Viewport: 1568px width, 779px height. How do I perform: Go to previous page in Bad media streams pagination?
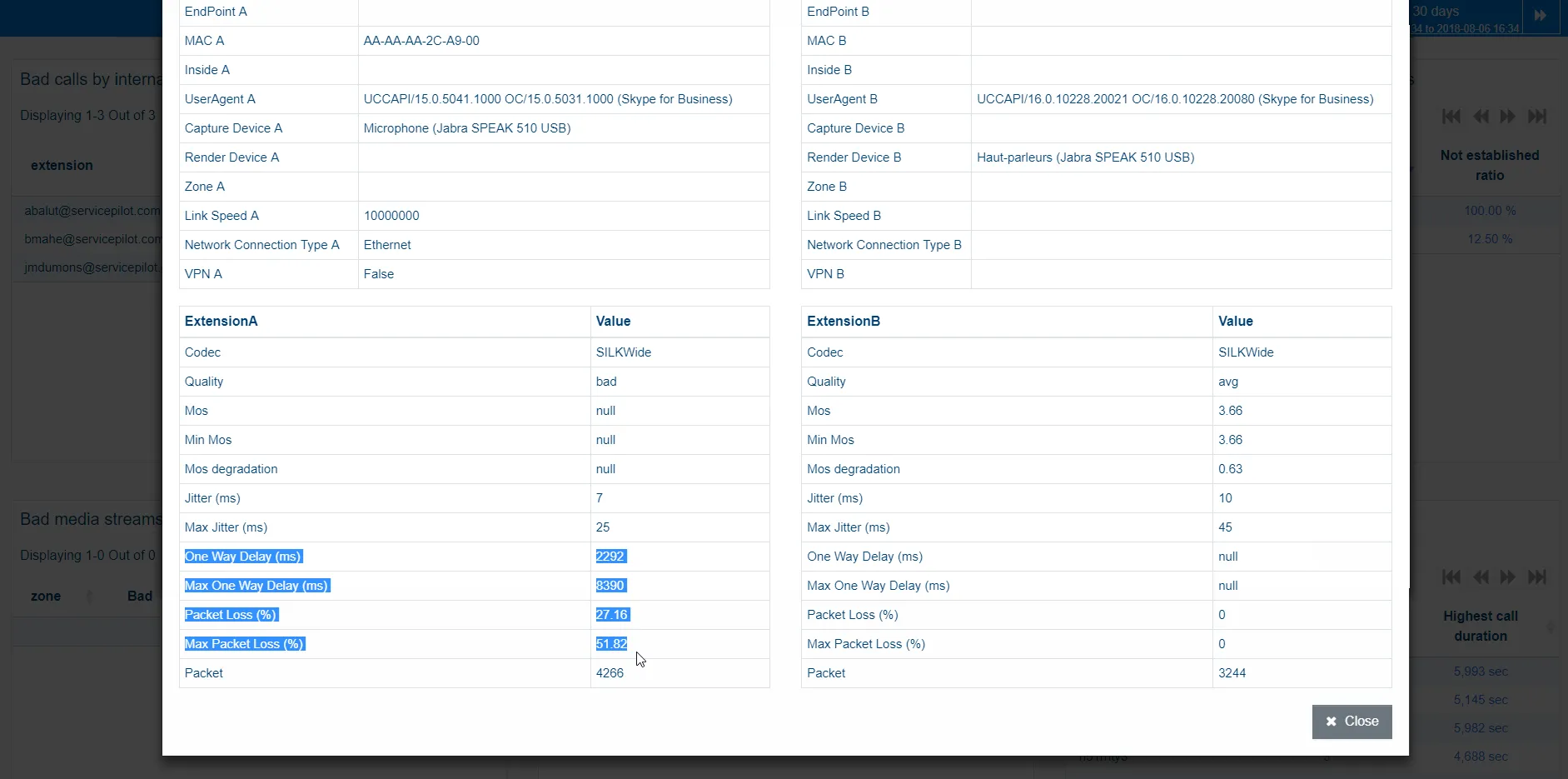[x=1481, y=577]
